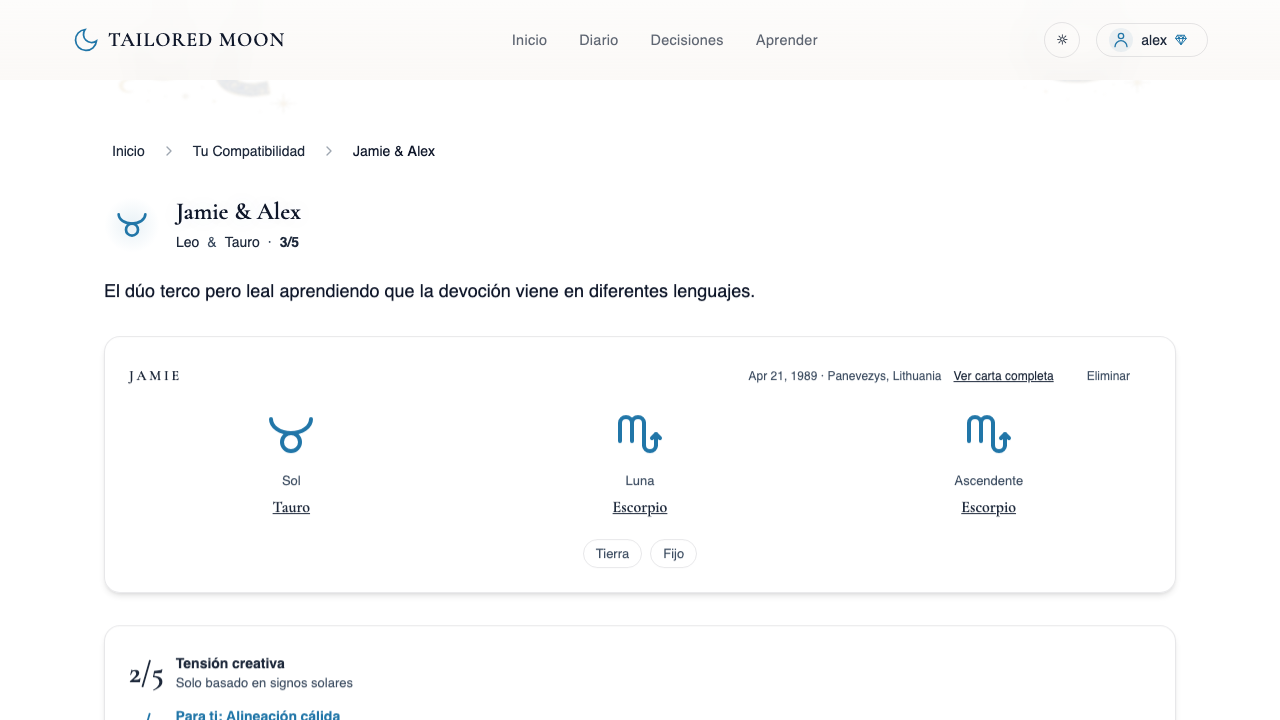Image resolution: width=1280 pixels, height=720 pixels.
Task: Click the Tailored Moon crescent logo icon
Action: (x=86, y=40)
